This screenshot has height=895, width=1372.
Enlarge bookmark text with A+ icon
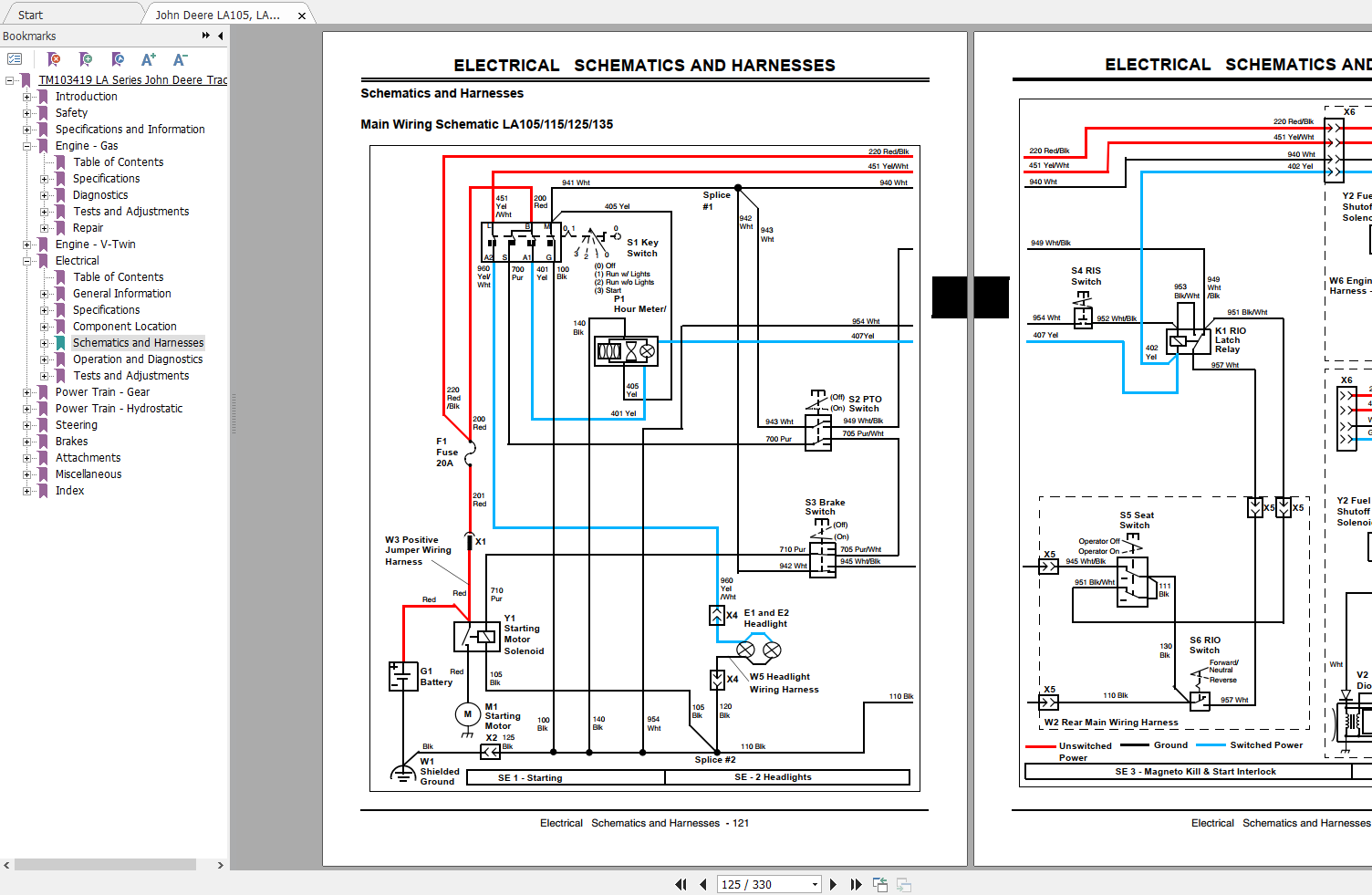tap(149, 59)
